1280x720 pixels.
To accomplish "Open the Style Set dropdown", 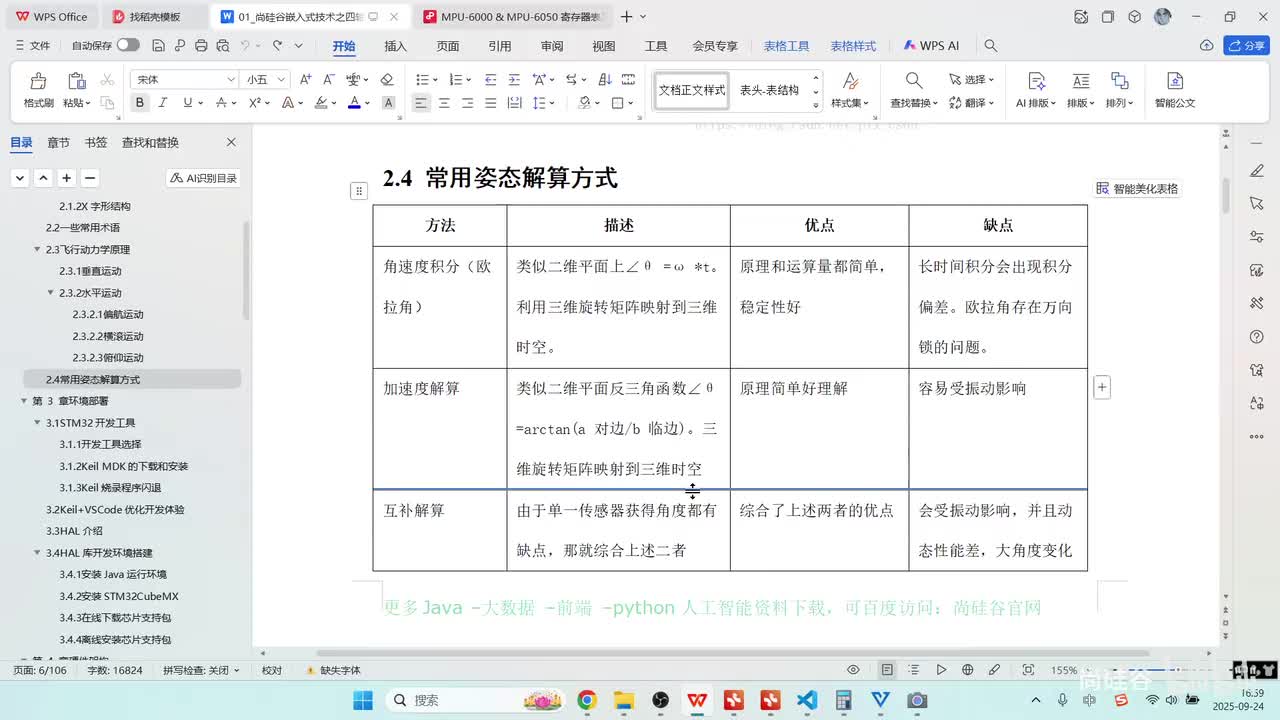I will [x=850, y=103].
